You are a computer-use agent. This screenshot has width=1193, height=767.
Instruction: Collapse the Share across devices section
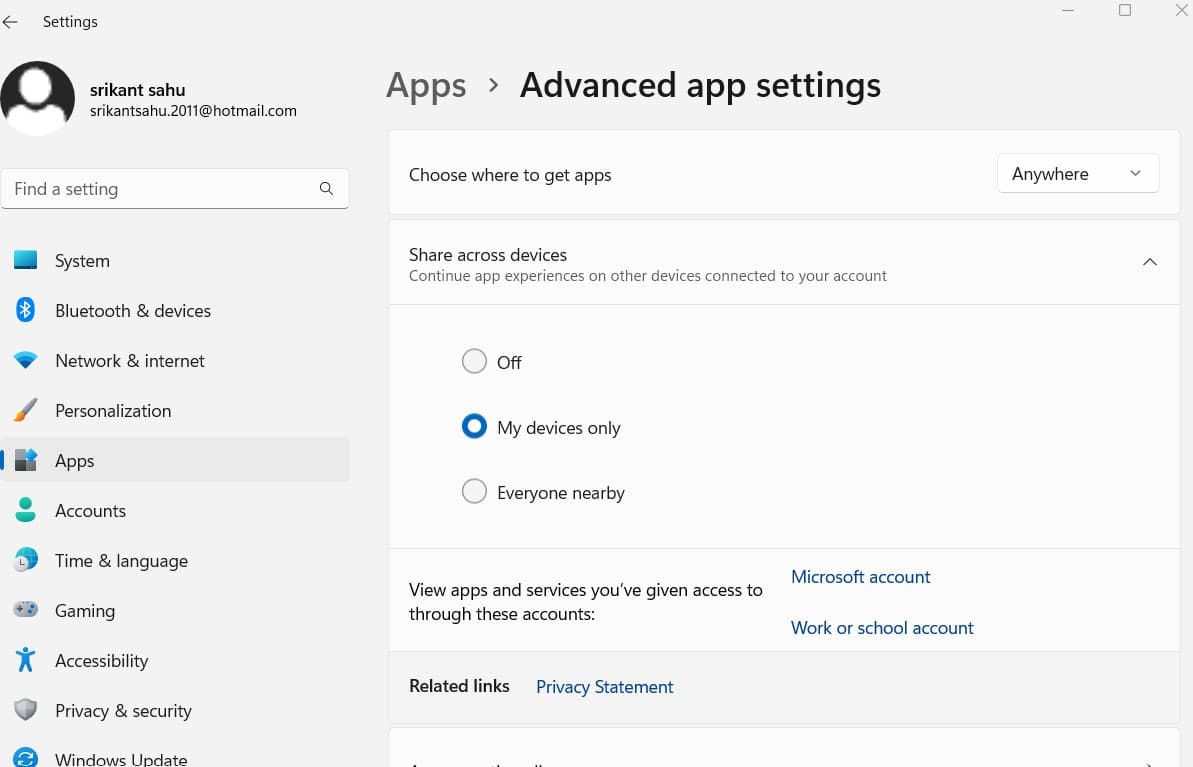point(1149,263)
